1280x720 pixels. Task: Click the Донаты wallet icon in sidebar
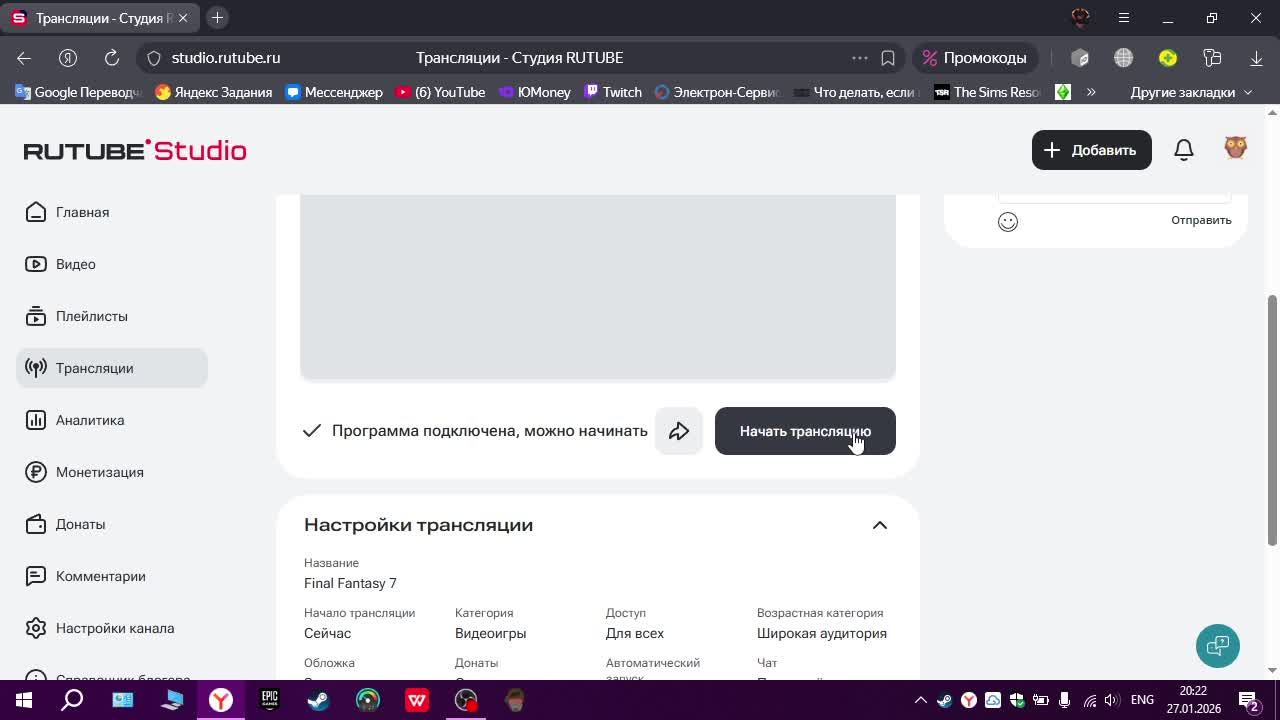(36, 524)
